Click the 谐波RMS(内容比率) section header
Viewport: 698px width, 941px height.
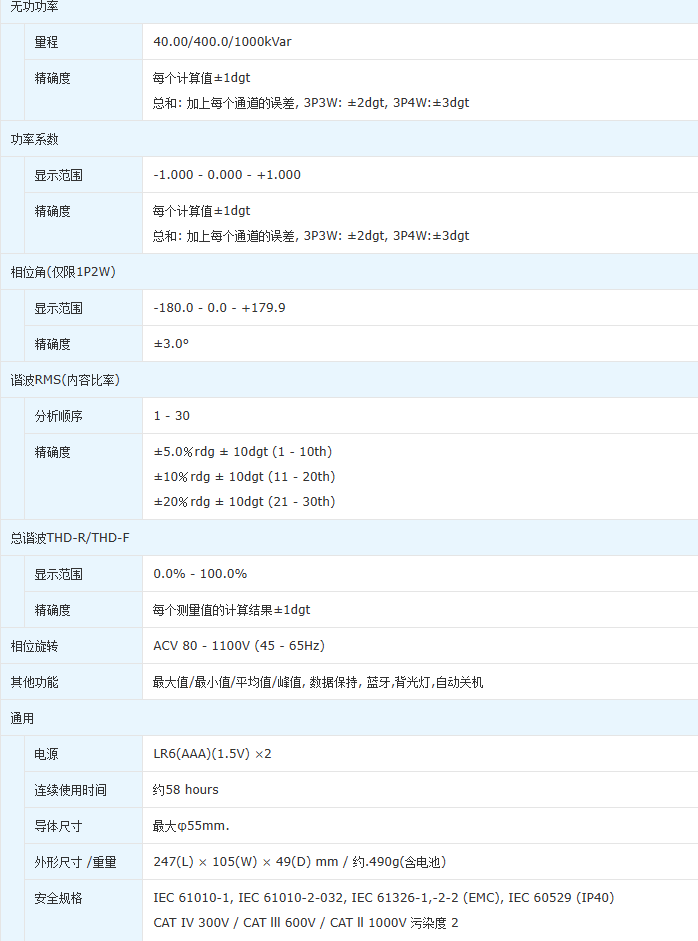coord(65,380)
